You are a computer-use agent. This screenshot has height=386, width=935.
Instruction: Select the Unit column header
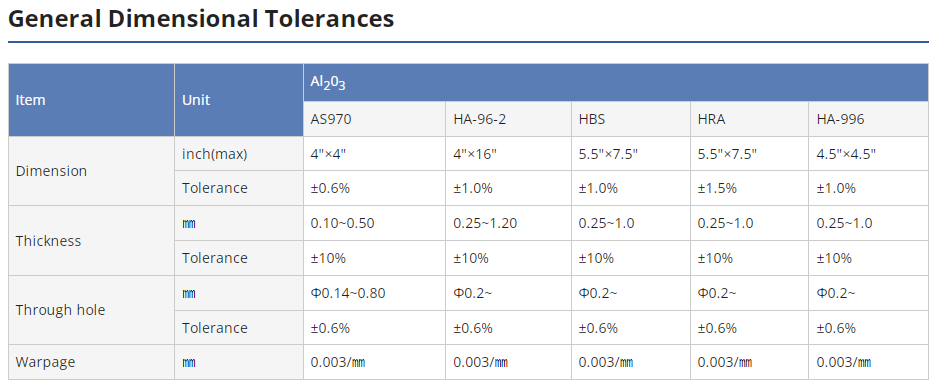[239, 100]
